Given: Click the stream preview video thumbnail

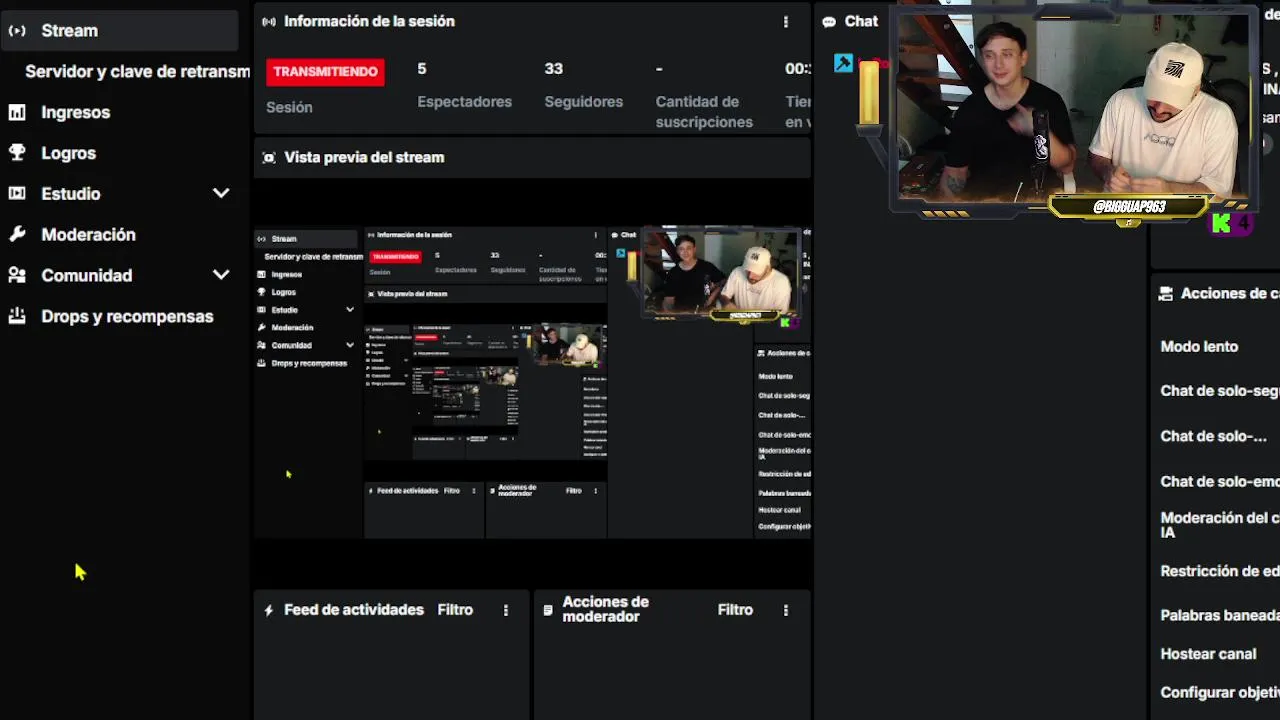Looking at the screenshot, I should (532, 383).
